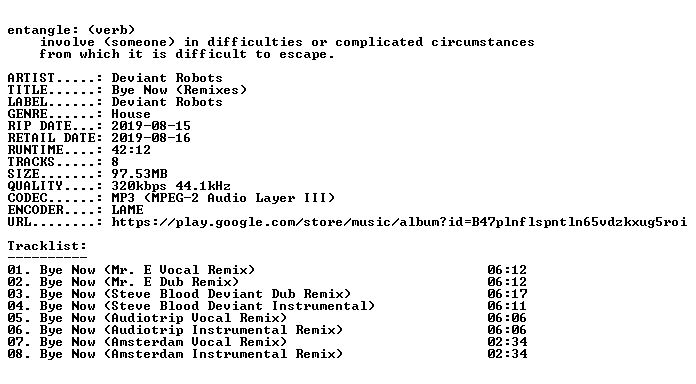Click the GENRE value House
Image resolution: width=696 pixels, height=384 pixels.
click(x=131, y=114)
